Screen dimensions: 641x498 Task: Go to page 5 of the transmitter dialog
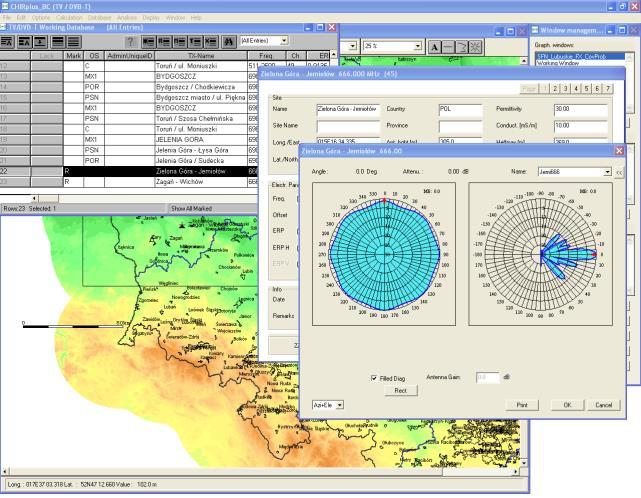click(x=587, y=89)
